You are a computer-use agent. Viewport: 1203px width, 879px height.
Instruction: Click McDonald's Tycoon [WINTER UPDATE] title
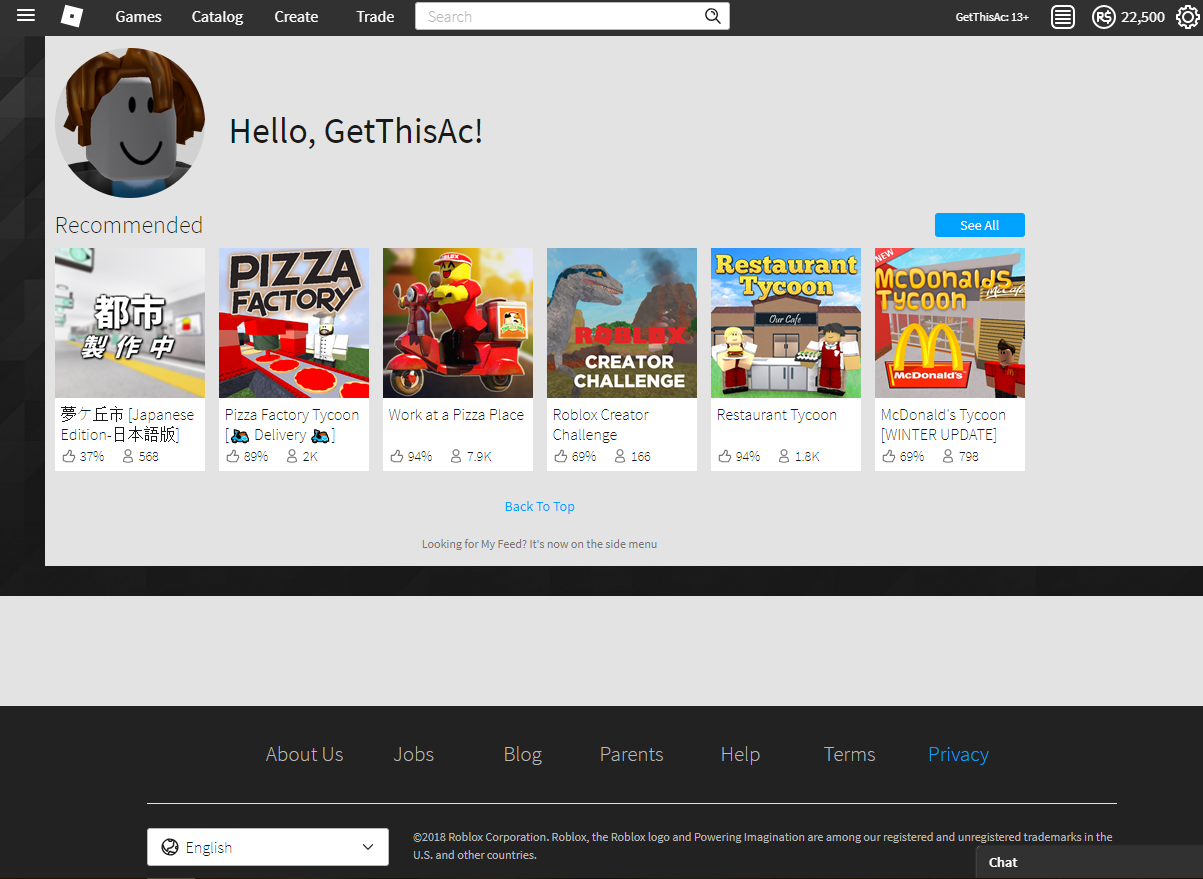pyautogui.click(x=943, y=424)
